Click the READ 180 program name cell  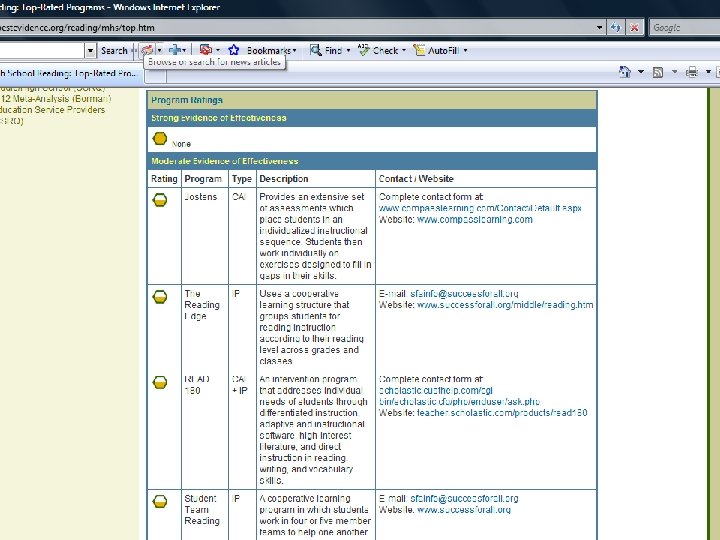(x=197, y=385)
